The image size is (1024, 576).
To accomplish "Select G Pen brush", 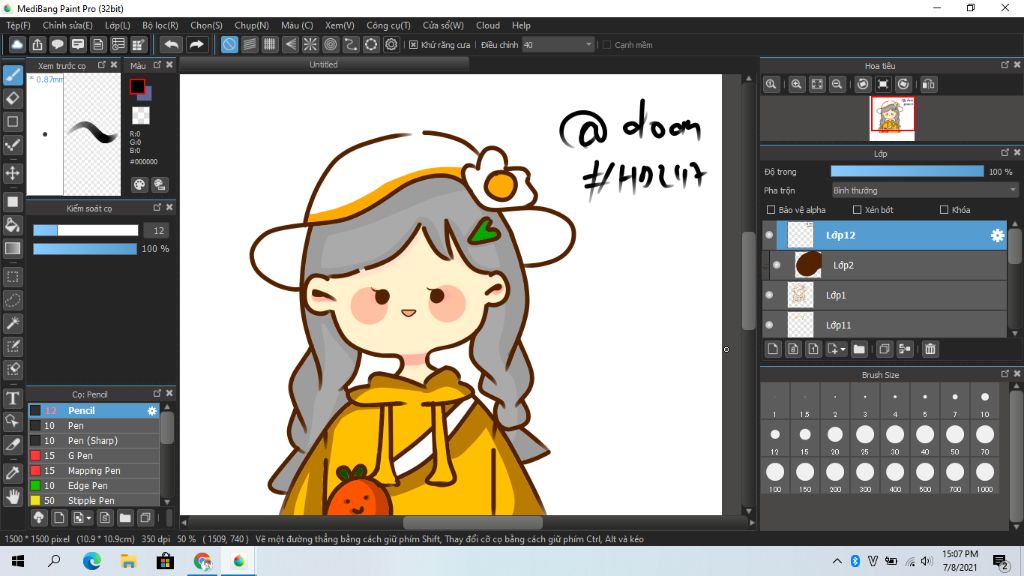I will point(93,456).
